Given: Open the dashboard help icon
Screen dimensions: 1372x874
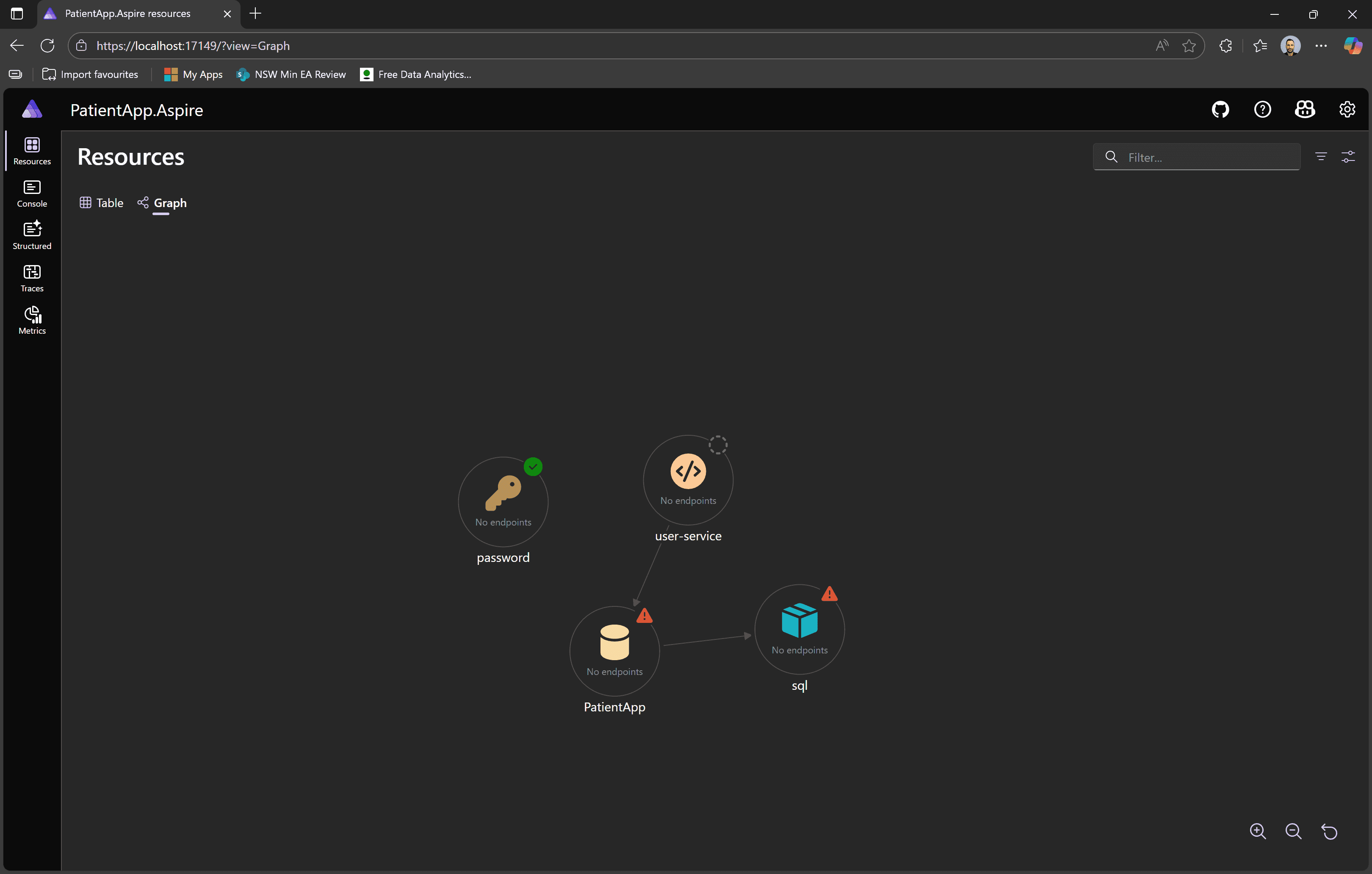Looking at the screenshot, I should click(x=1262, y=109).
